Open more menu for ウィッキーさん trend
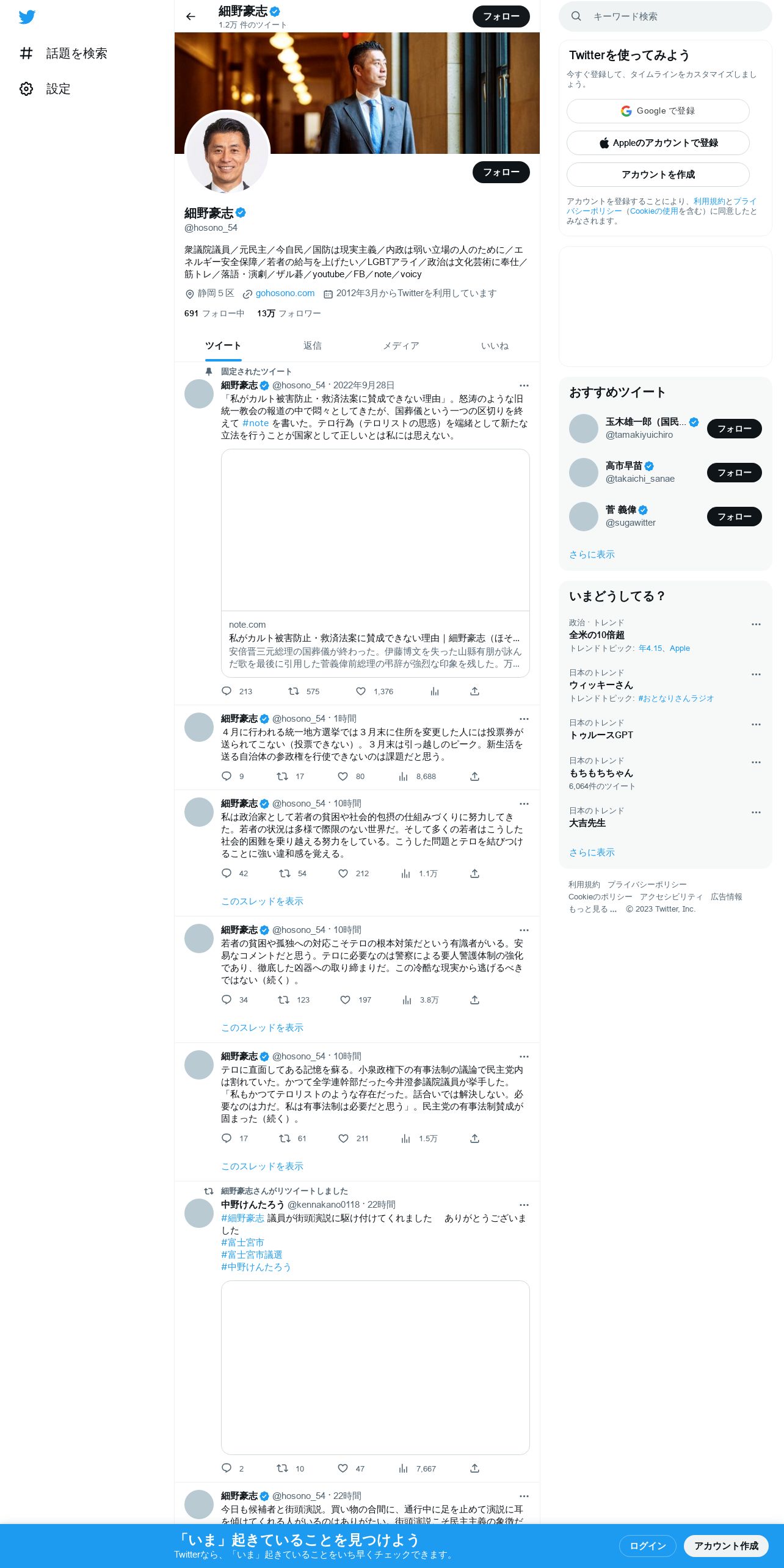The height and width of the screenshot is (1568, 784). (756, 674)
